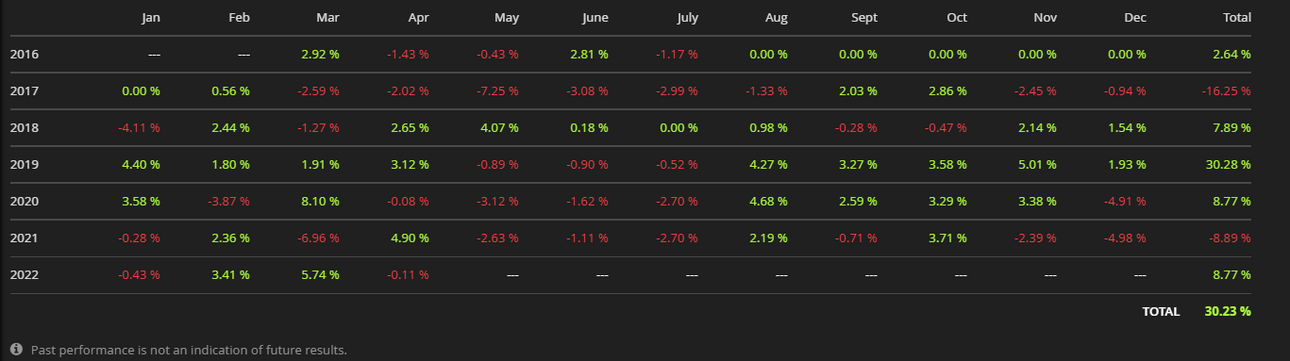This screenshot has height=361, width=1290.
Task: Click the May 2017 value -7.25 %
Action: pos(498,91)
